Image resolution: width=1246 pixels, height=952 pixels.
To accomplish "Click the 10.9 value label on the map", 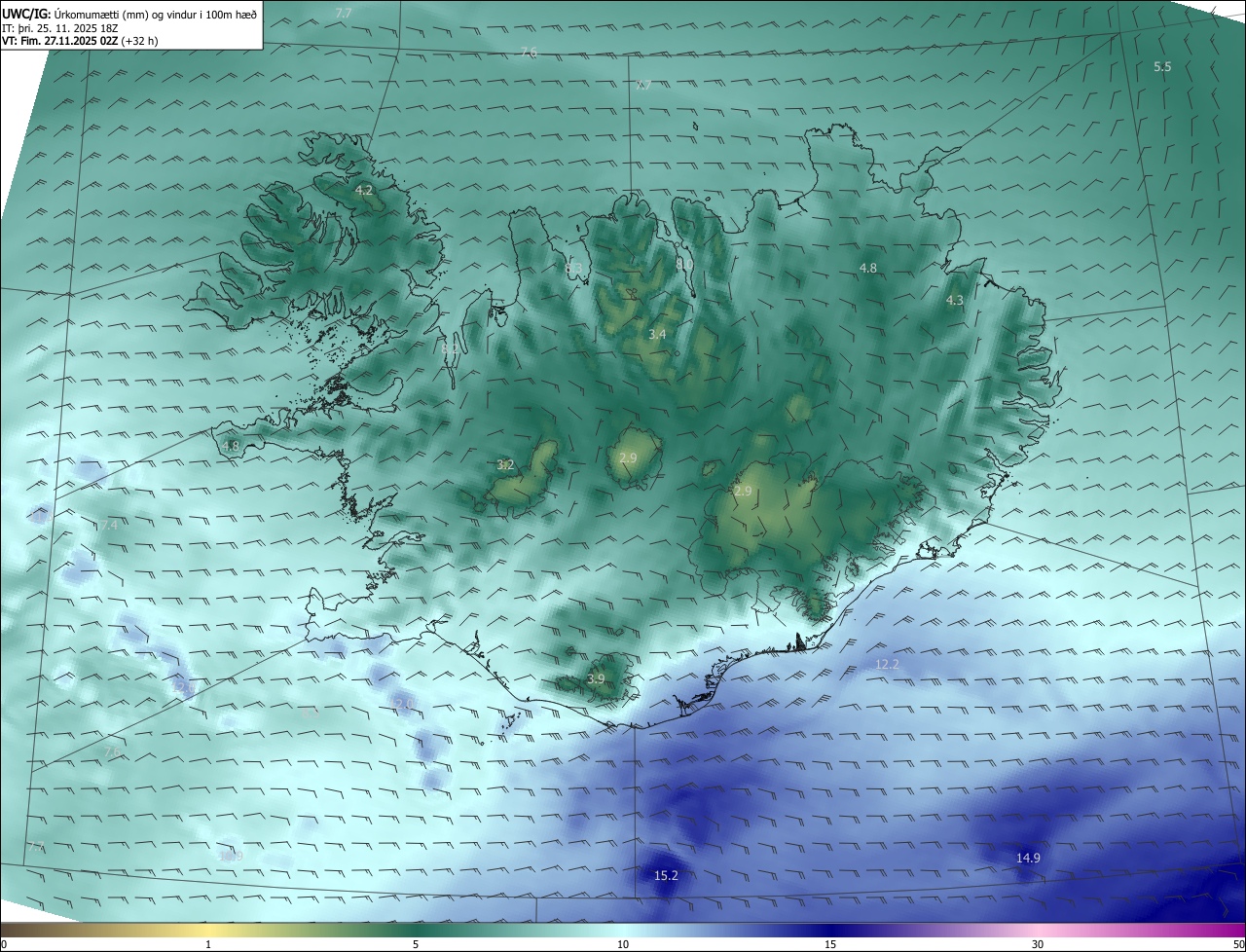I will (x=231, y=857).
